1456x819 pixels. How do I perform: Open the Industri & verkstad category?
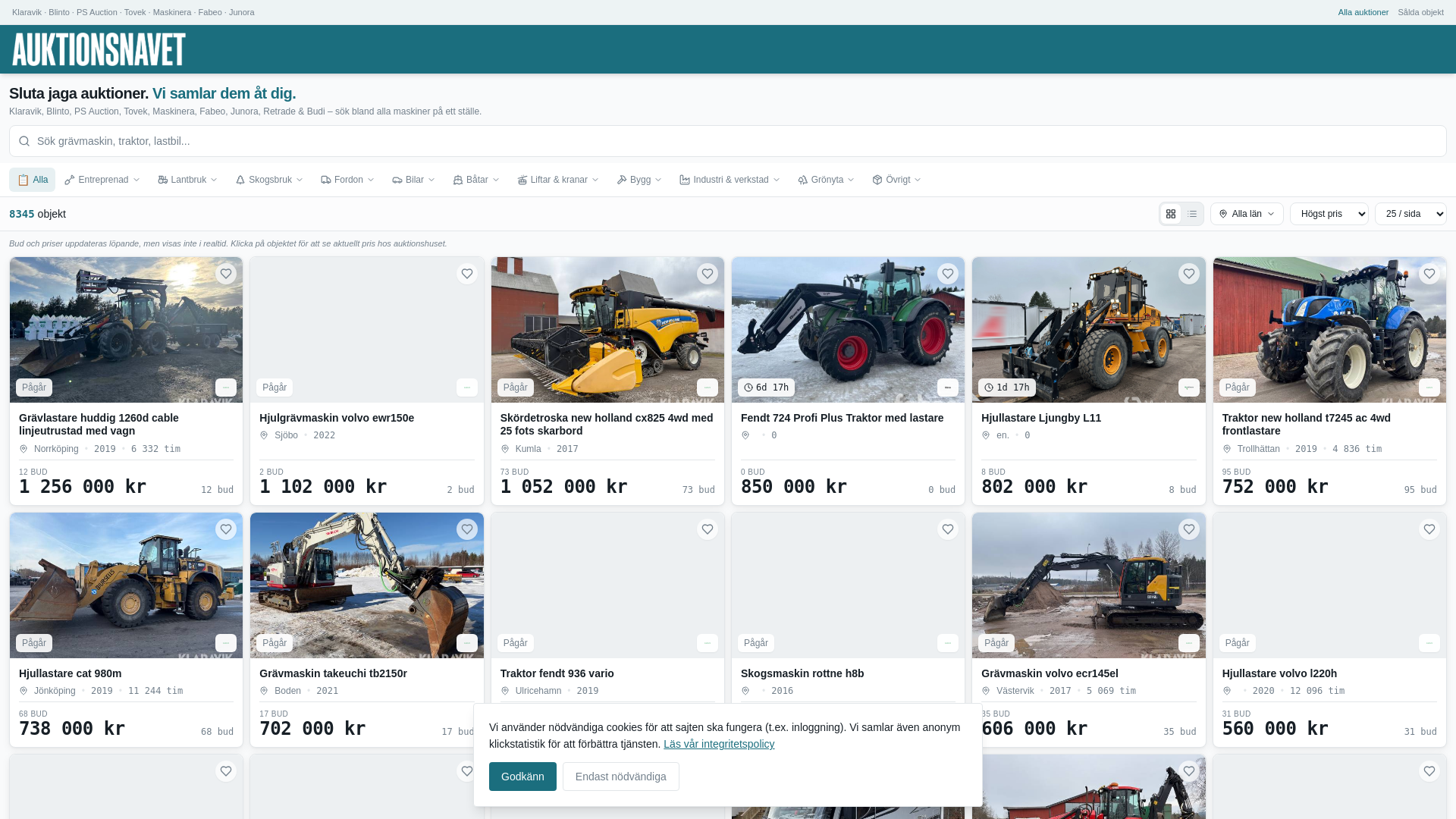tap(730, 180)
